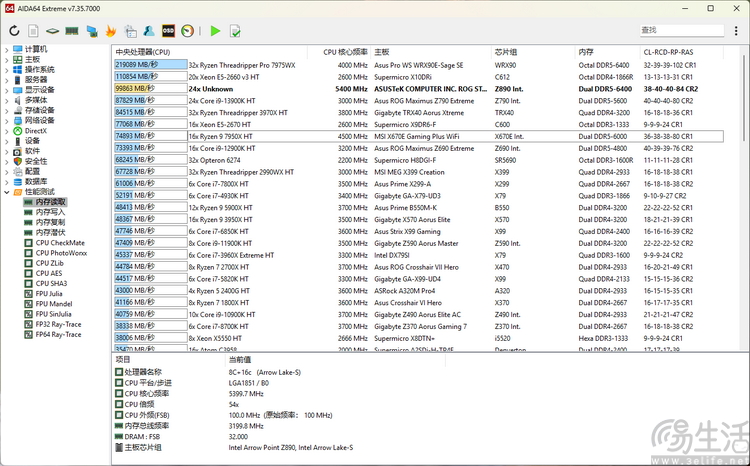750x466 pixels.
Task: Expand the 主板 tree node
Action: (7, 59)
